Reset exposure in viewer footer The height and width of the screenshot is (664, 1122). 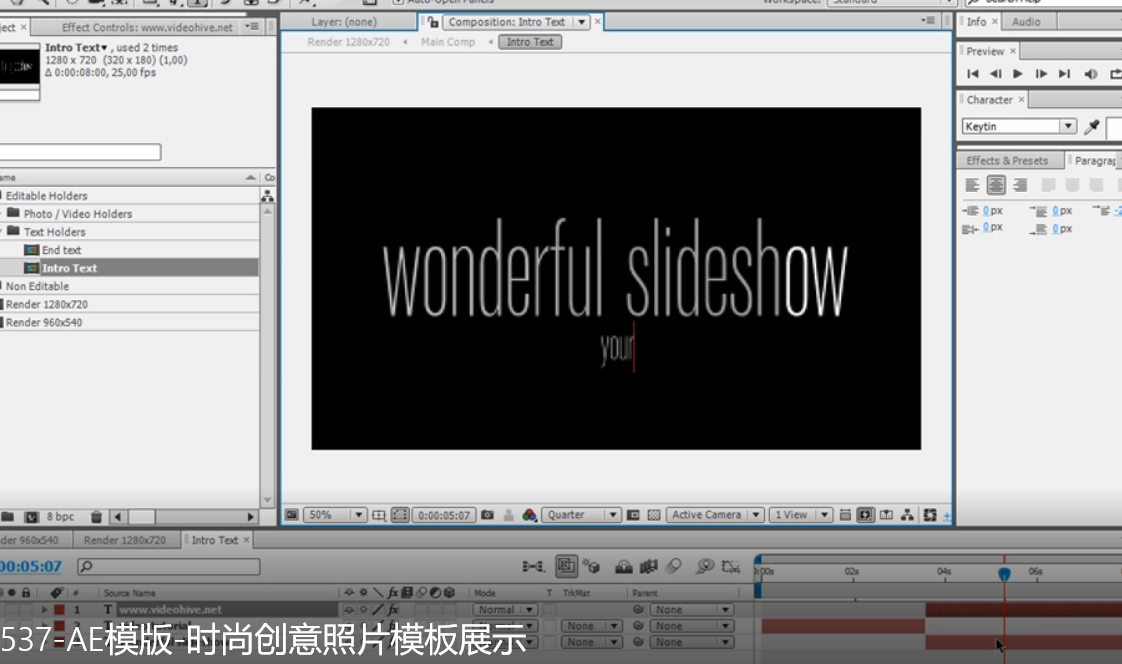point(930,515)
